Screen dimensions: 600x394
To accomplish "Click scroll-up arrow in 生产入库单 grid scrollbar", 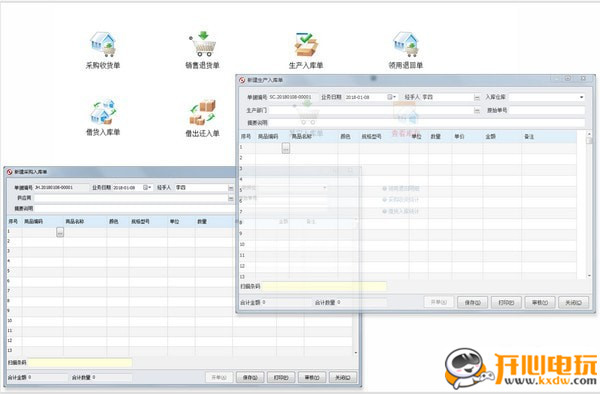I will [x=589, y=134].
